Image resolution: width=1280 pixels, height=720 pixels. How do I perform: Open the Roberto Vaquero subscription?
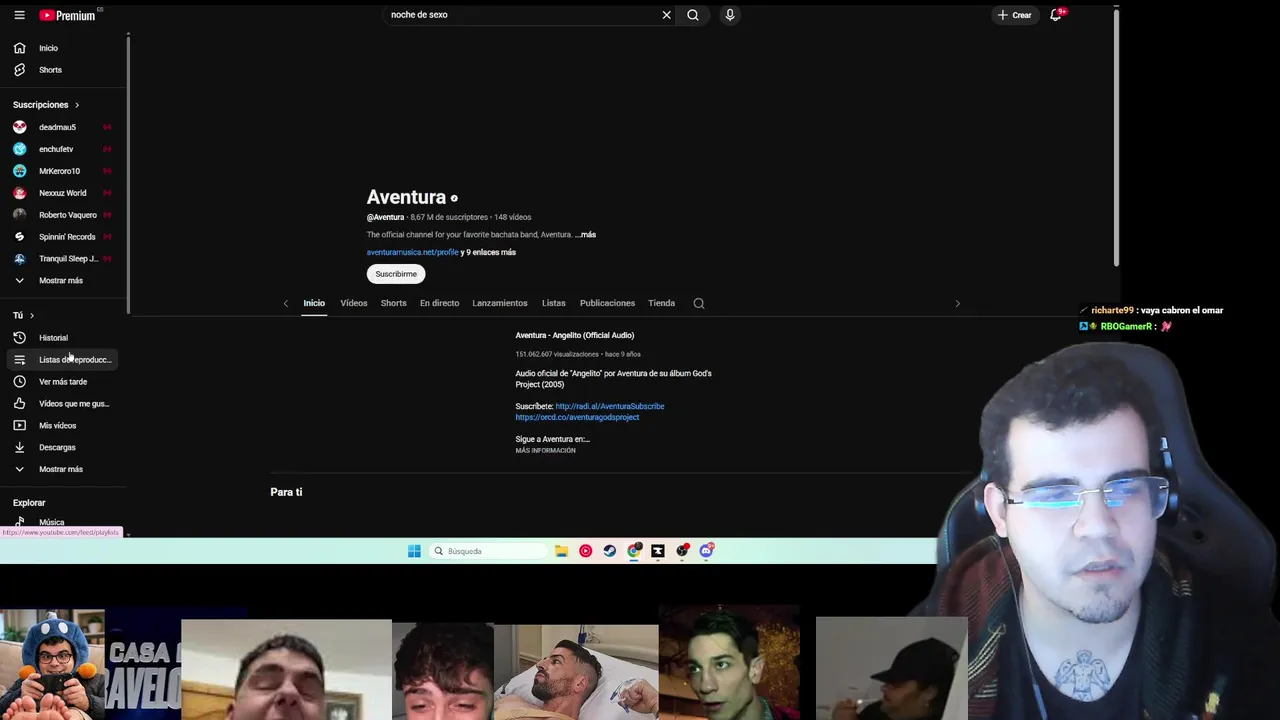coord(62,215)
